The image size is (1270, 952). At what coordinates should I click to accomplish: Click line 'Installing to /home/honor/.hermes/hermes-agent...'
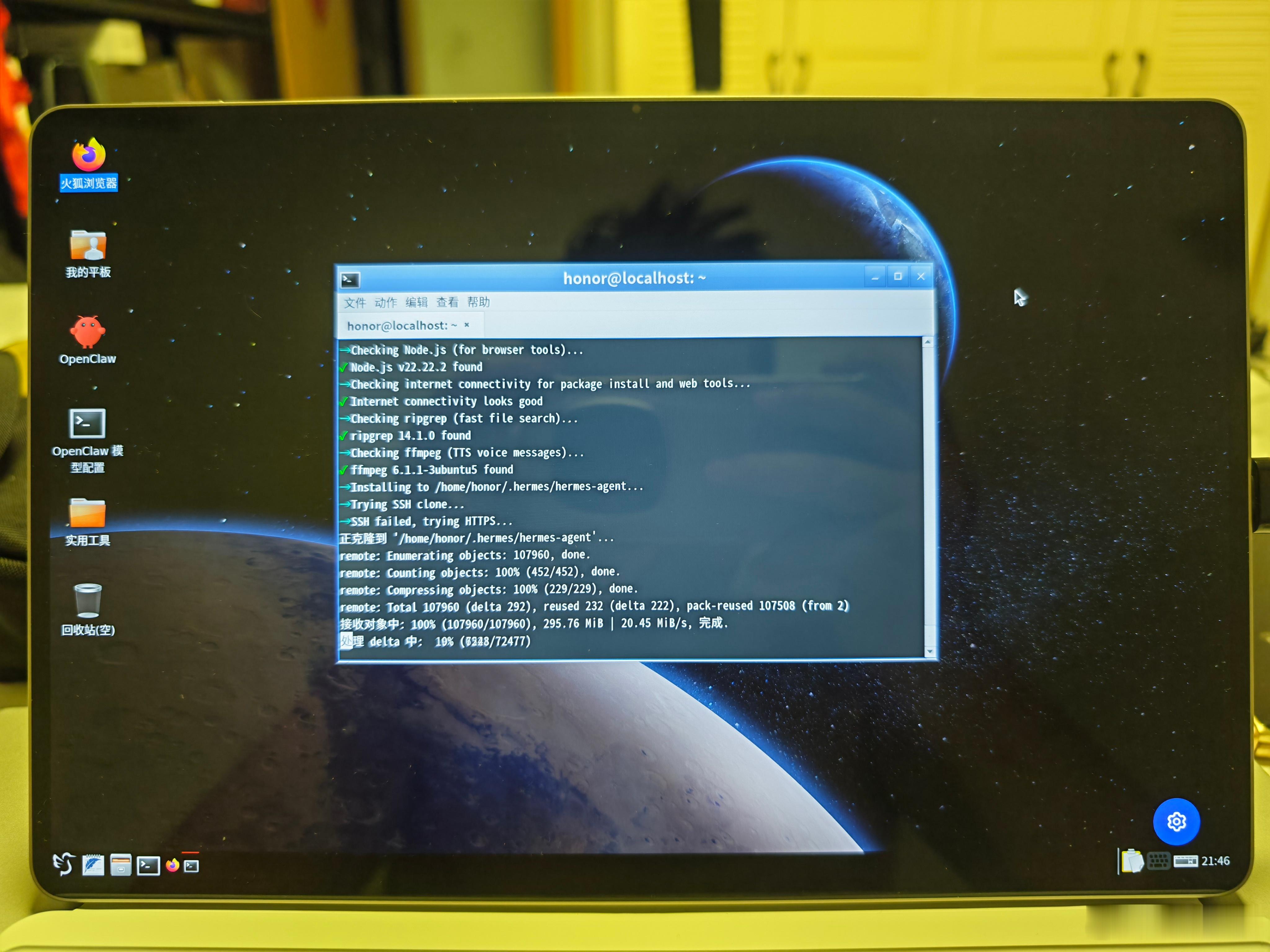[x=497, y=487]
